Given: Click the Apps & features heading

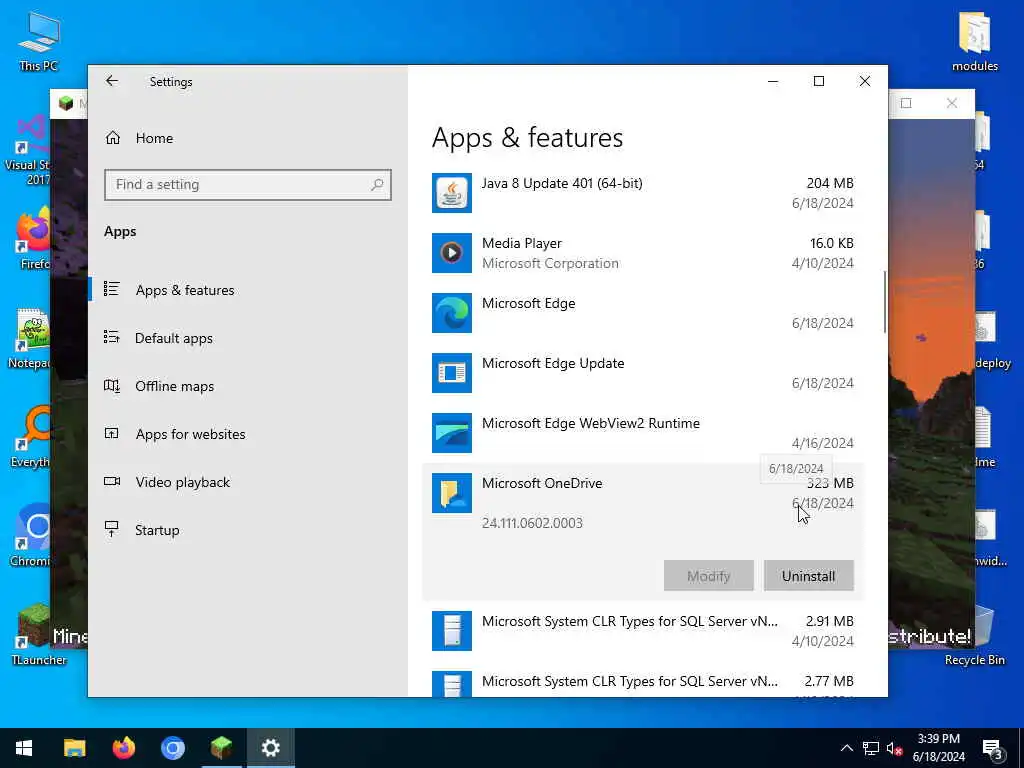Looking at the screenshot, I should (x=527, y=138).
